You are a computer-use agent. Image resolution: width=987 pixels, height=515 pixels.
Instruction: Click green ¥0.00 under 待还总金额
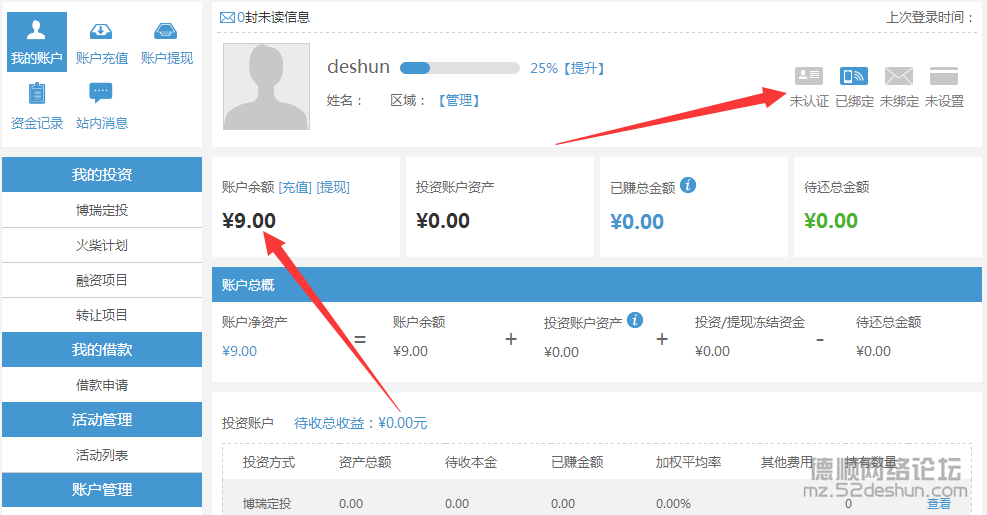[x=831, y=221]
